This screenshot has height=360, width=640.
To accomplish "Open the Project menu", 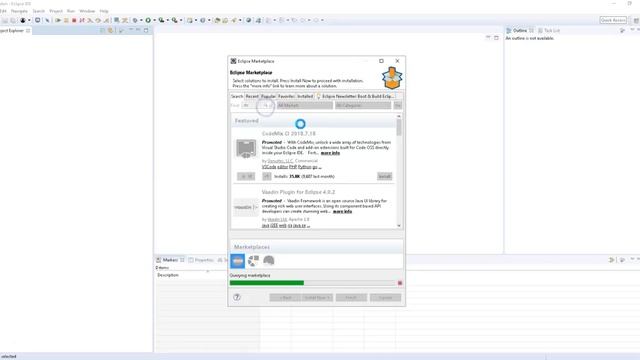I will click(56, 11).
